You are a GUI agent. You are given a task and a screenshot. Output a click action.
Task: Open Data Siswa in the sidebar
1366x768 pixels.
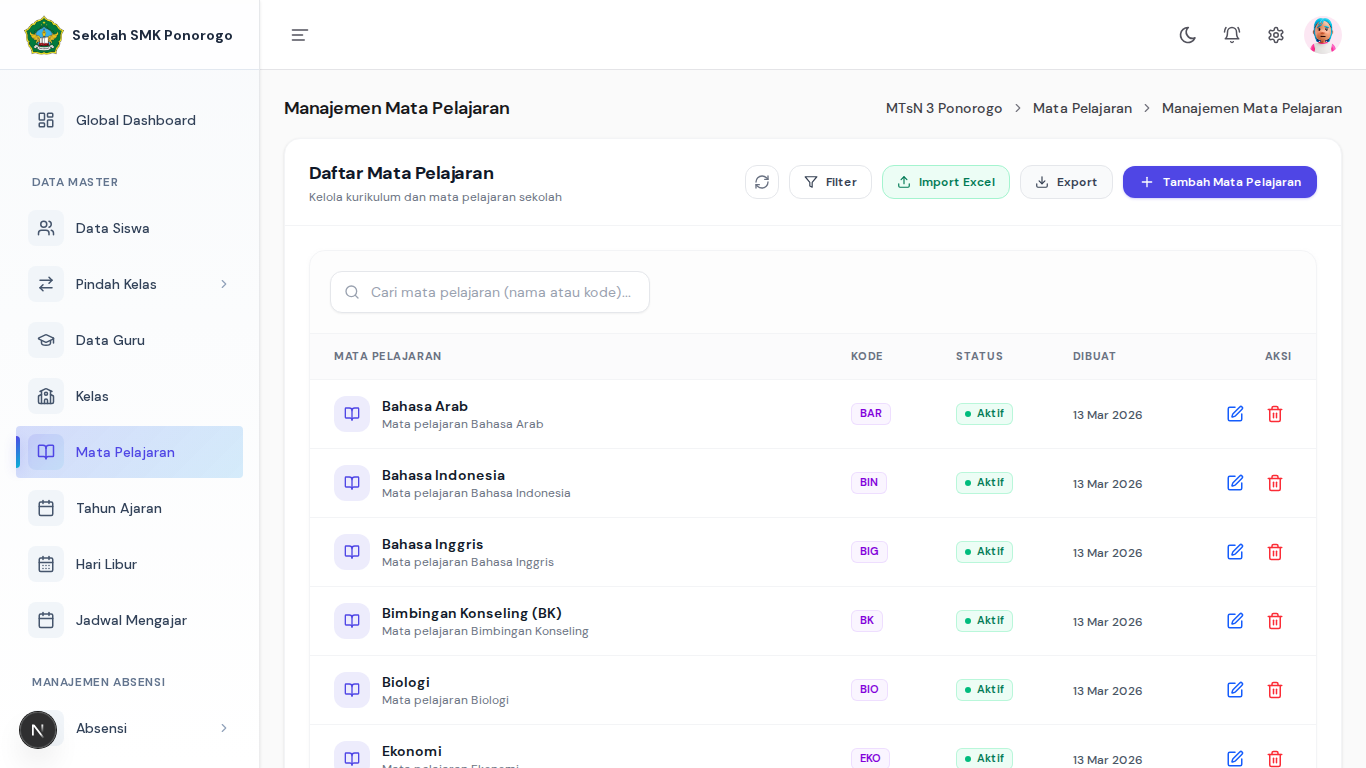coord(130,228)
